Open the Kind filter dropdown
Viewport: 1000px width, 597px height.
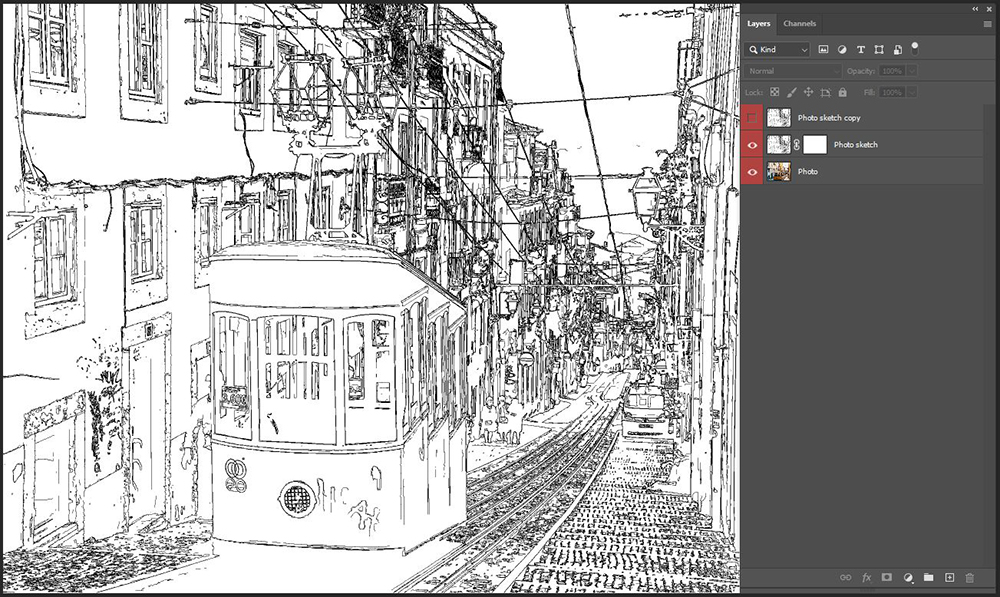pyautogui.click(x=777, y=49)
